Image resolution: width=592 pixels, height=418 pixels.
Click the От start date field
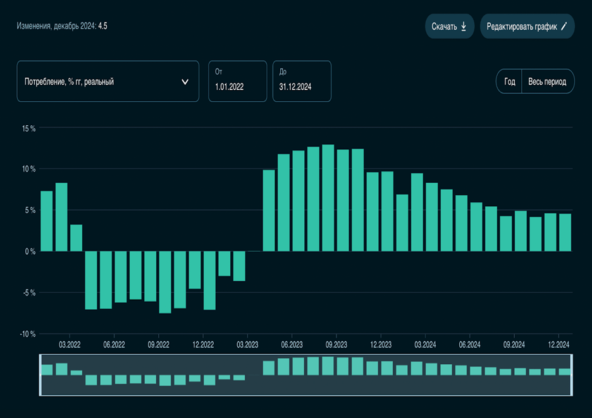point(238,81)
